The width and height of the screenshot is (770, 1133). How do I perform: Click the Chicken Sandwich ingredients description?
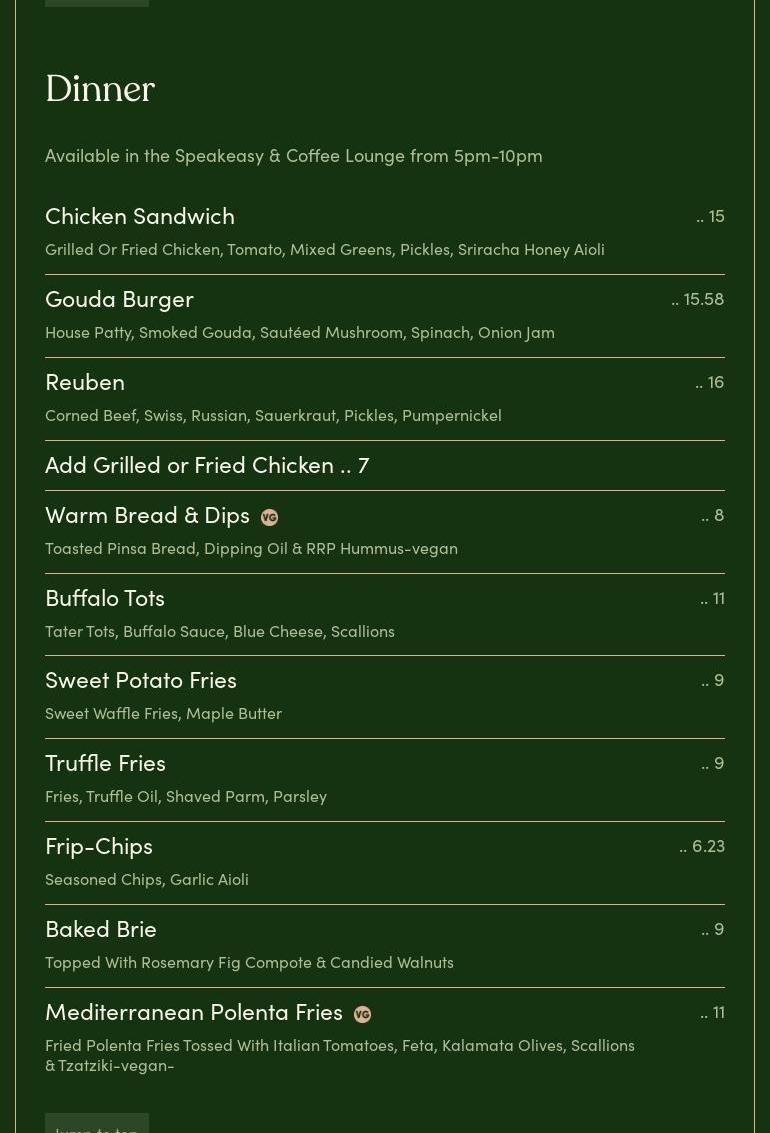(x=325, y=249)
